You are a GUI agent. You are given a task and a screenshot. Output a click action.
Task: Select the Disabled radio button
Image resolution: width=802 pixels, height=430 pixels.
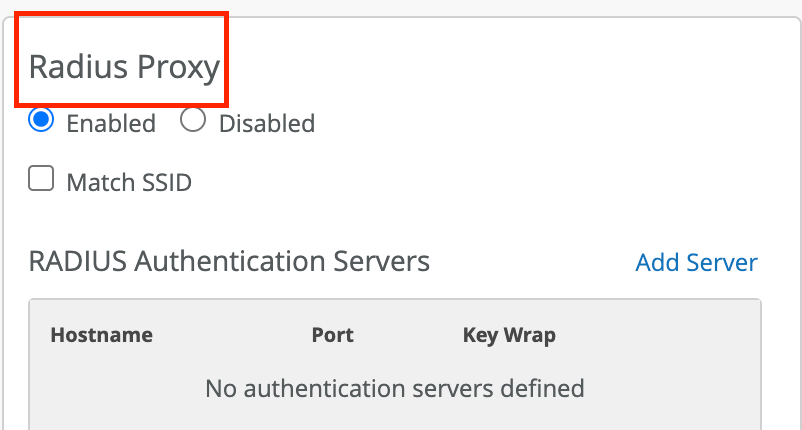coord(193,121)
